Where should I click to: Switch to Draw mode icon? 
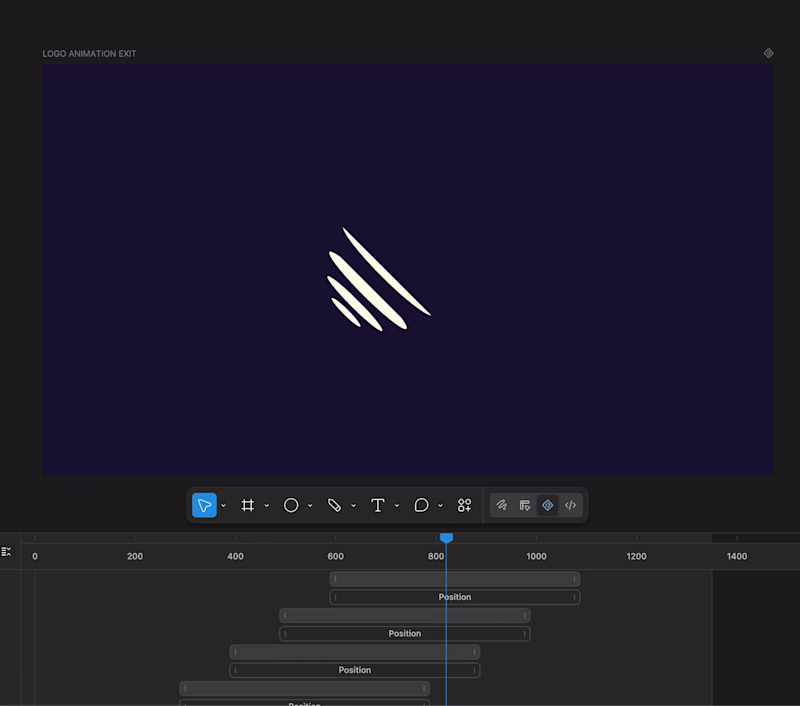coord(502,505)
